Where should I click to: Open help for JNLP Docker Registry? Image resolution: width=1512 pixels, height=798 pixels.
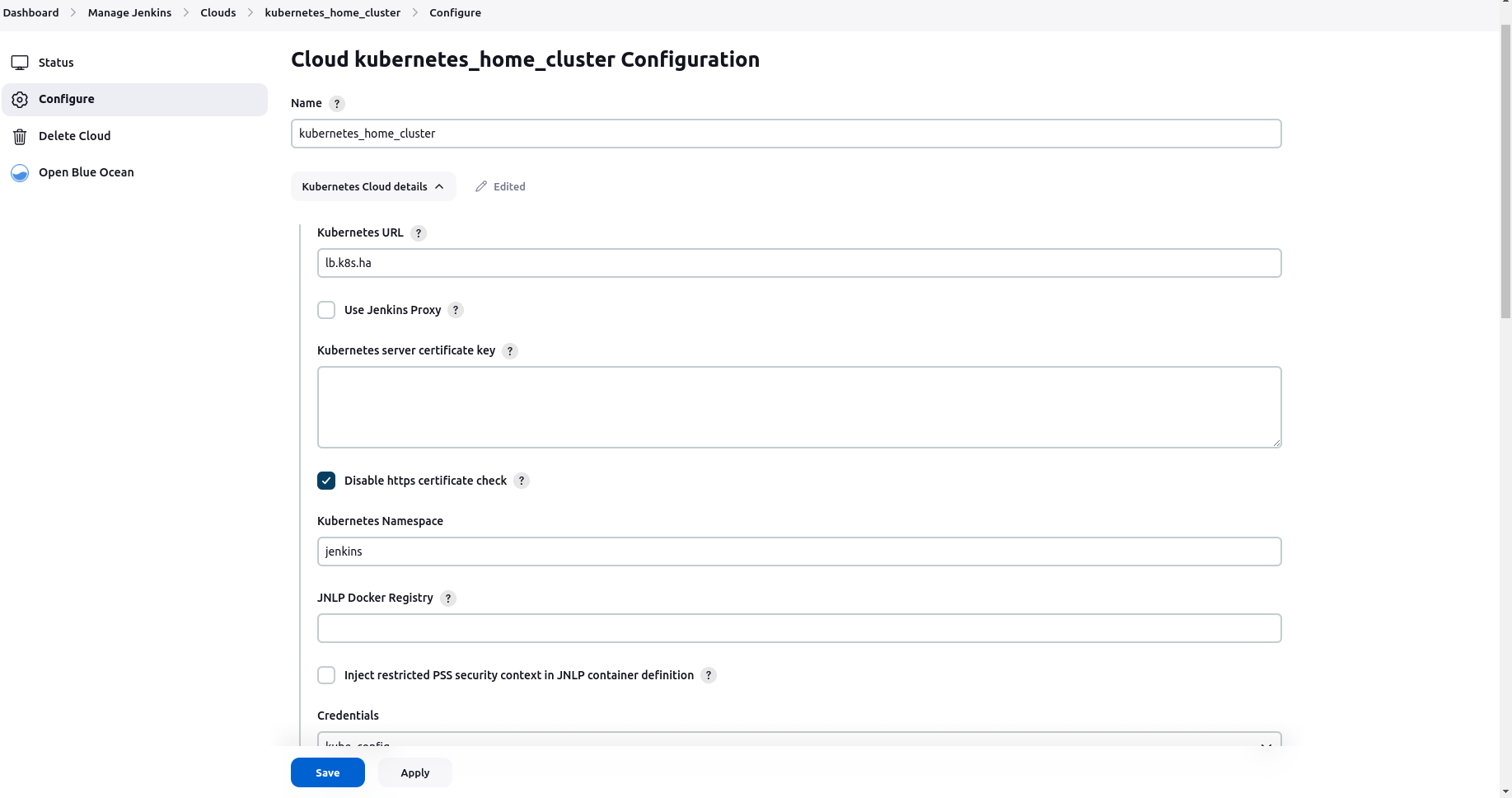(x=448, y=598)
